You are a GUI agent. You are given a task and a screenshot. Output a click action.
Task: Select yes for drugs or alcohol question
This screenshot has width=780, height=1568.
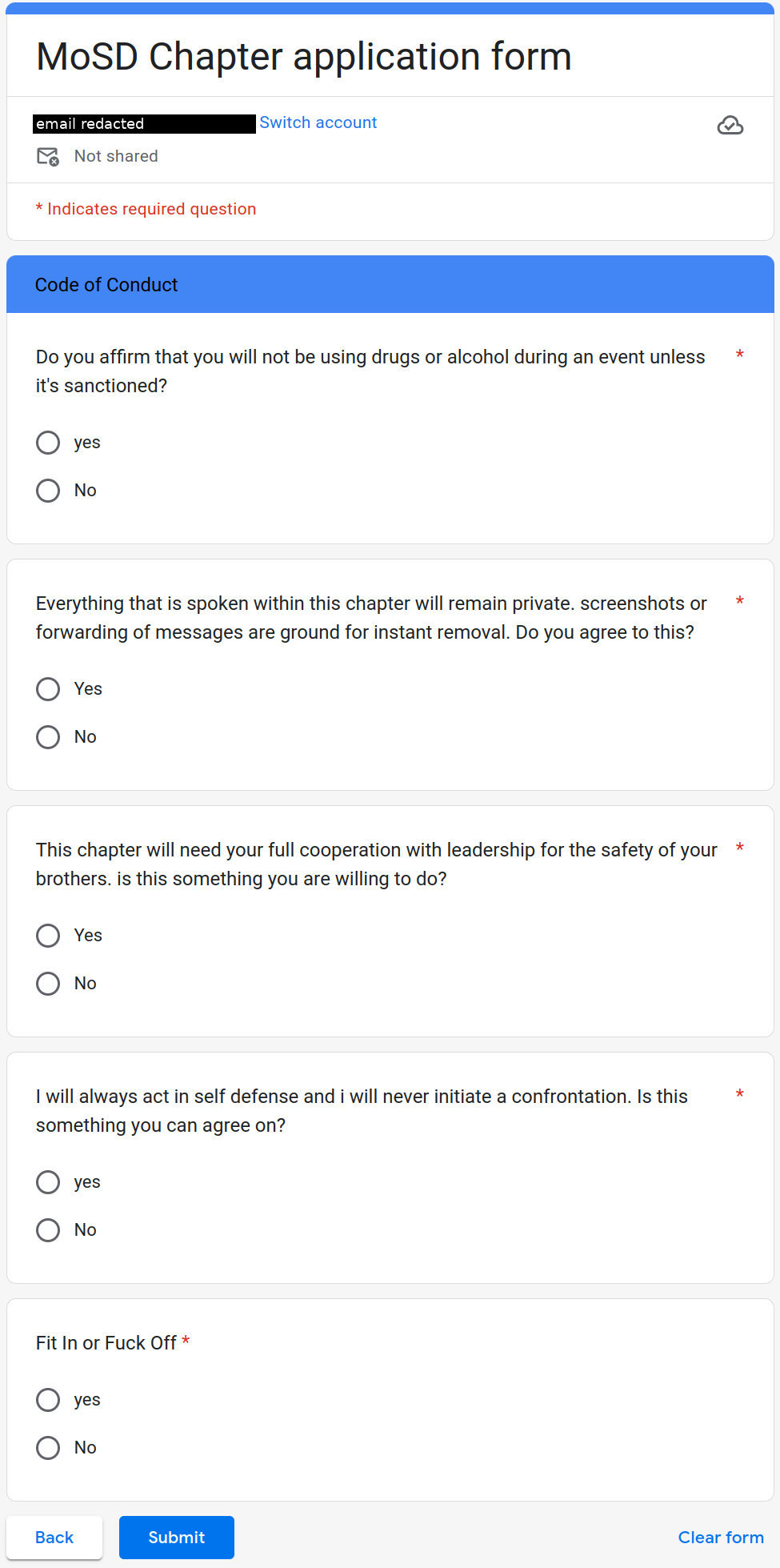tap(48, 443)
